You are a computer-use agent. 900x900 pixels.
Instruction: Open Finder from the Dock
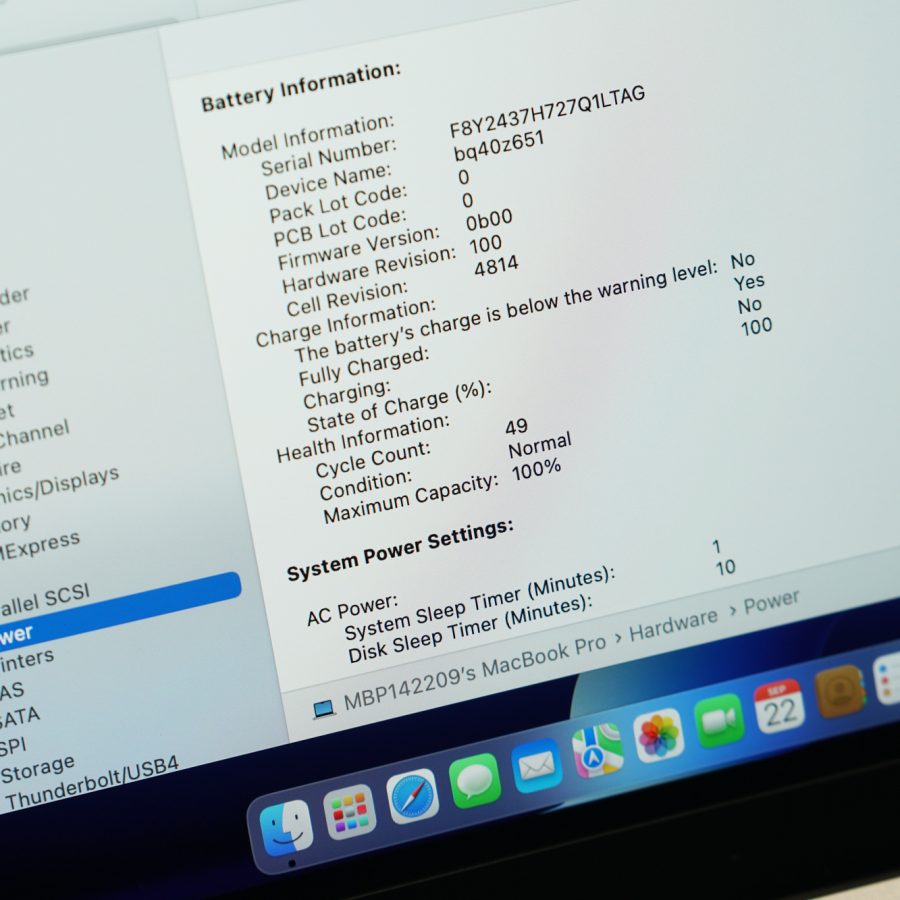(x=286, y=827)
